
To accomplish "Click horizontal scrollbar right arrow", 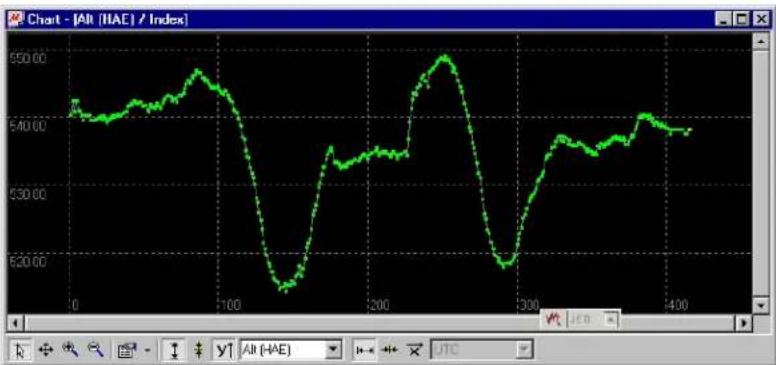I will [x=744, y=323].
